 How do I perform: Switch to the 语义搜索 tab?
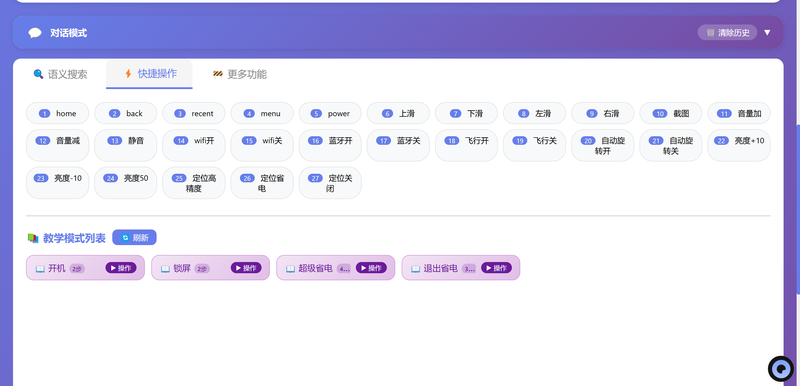60,74
